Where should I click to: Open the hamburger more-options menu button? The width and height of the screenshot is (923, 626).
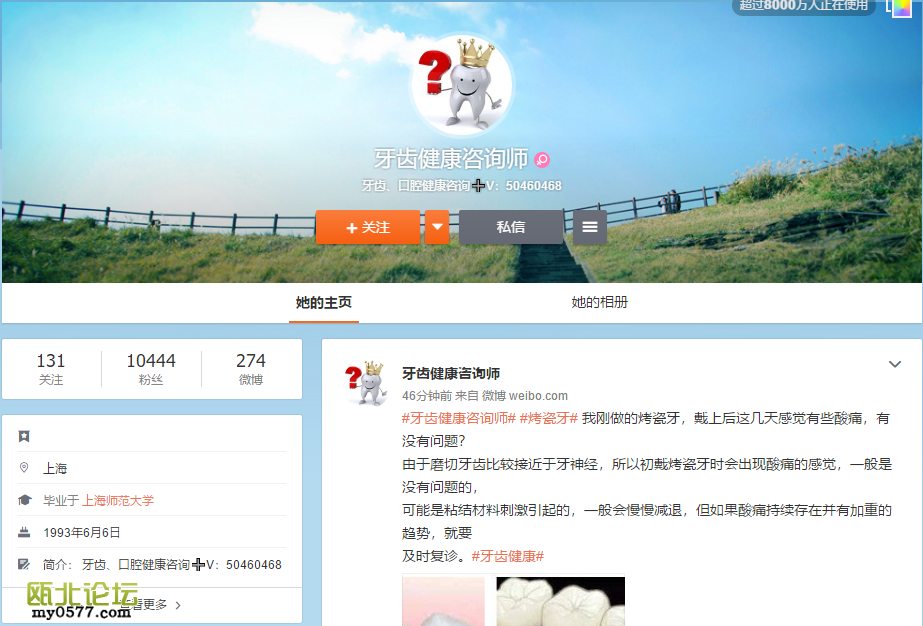[590, 227]
